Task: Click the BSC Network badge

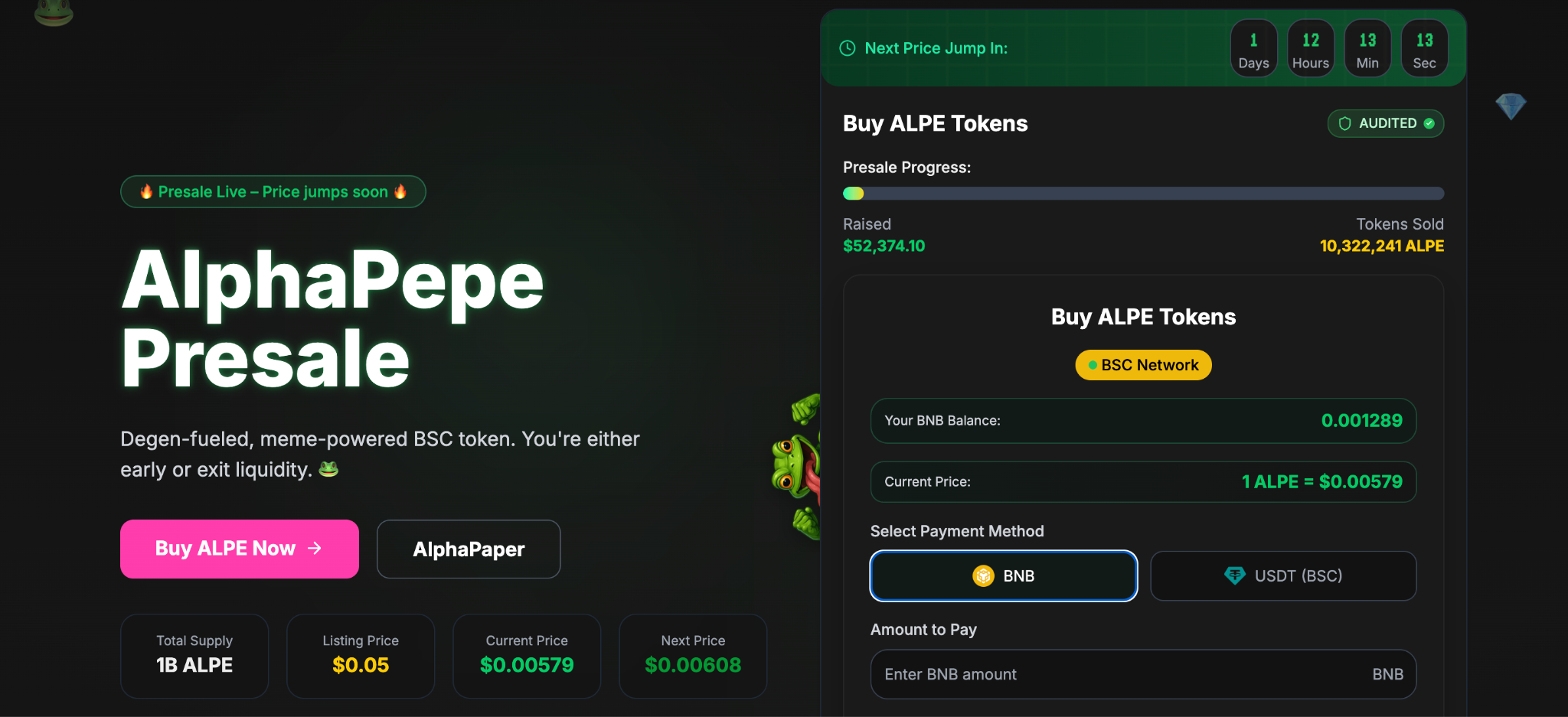Action: 1143,365
